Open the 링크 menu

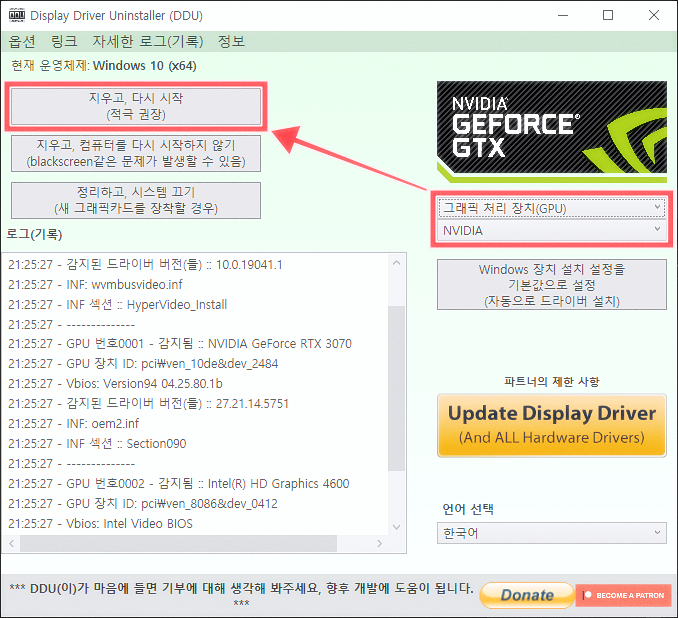pyautogui.click(x=64, y=42)
